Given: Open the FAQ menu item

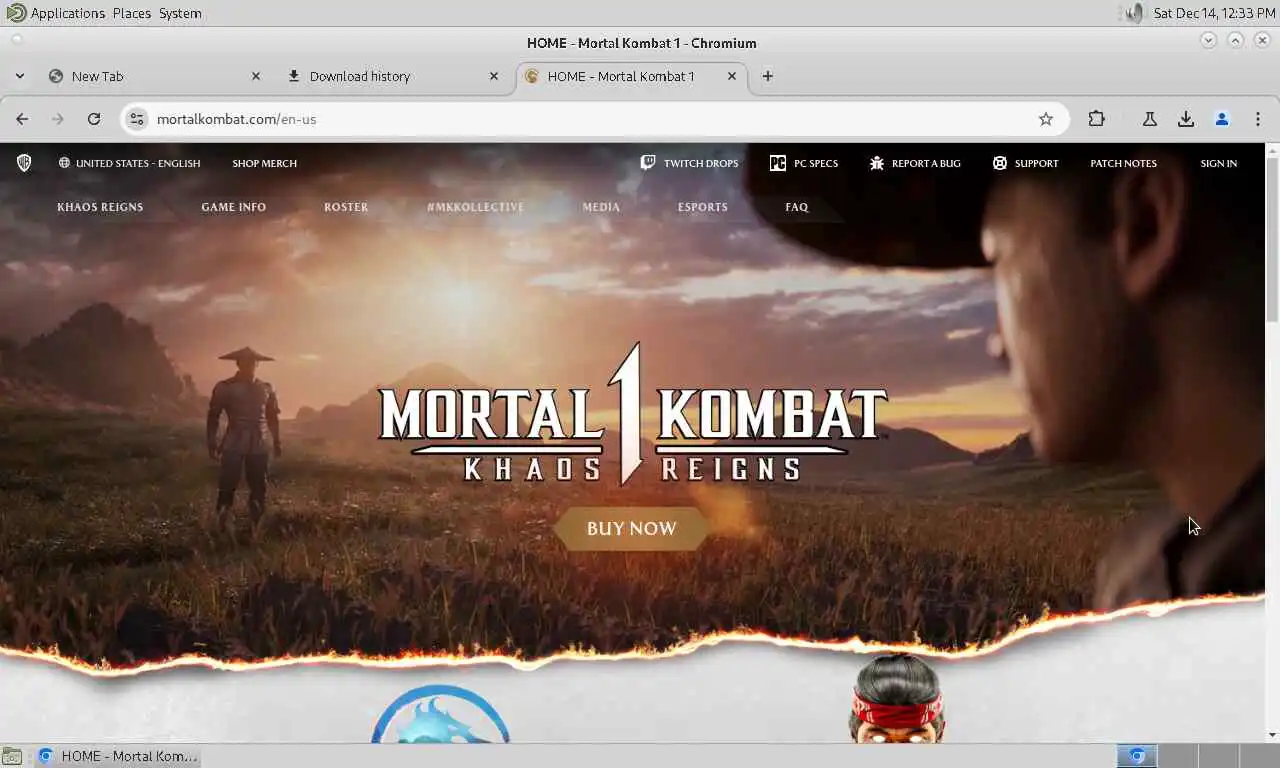Looking at the screenshot, I should (x=797, y=207).
